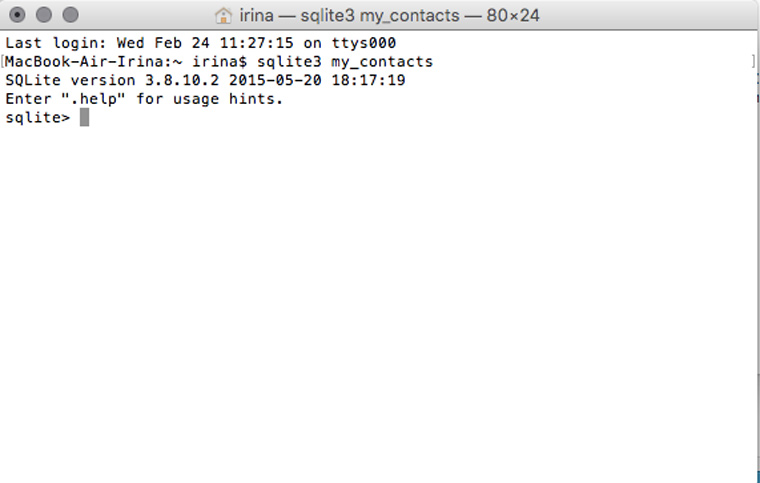Image resolution: width=760 pixels, height=483 pixels.
Task: Click the "sqlite>" prompt text
Action: (x=38, y=118)
